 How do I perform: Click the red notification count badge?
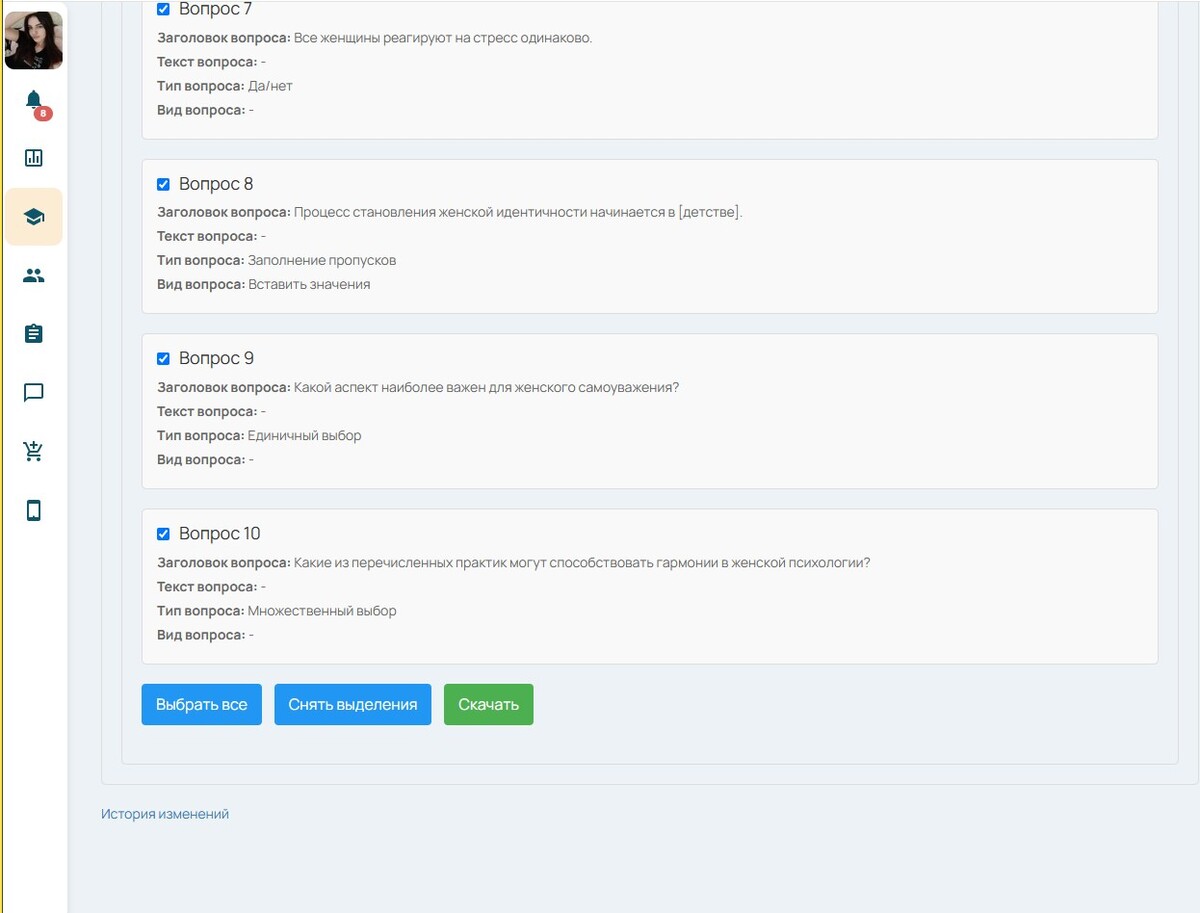coord(43,114)
